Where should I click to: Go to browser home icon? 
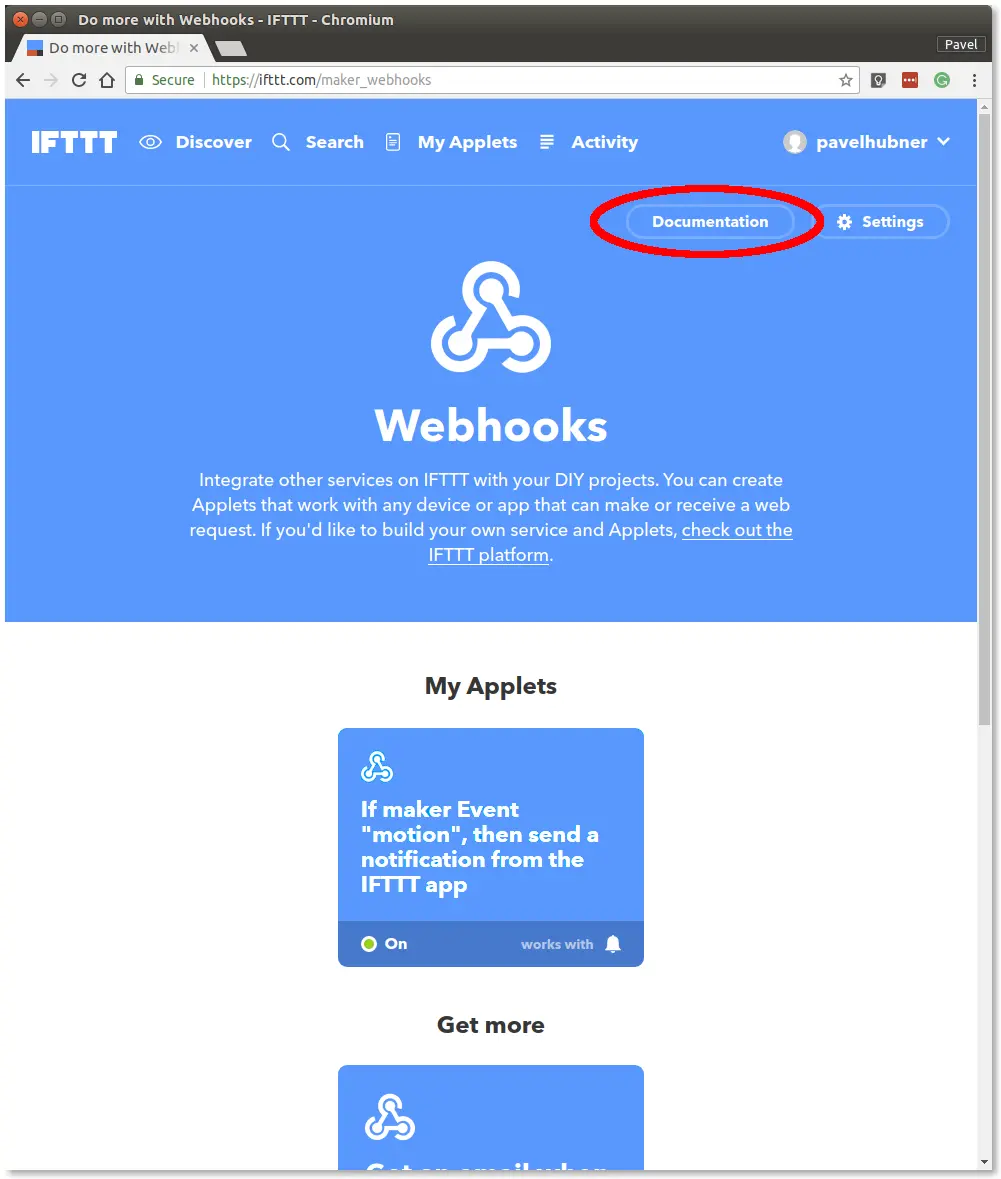click(107, 80)
